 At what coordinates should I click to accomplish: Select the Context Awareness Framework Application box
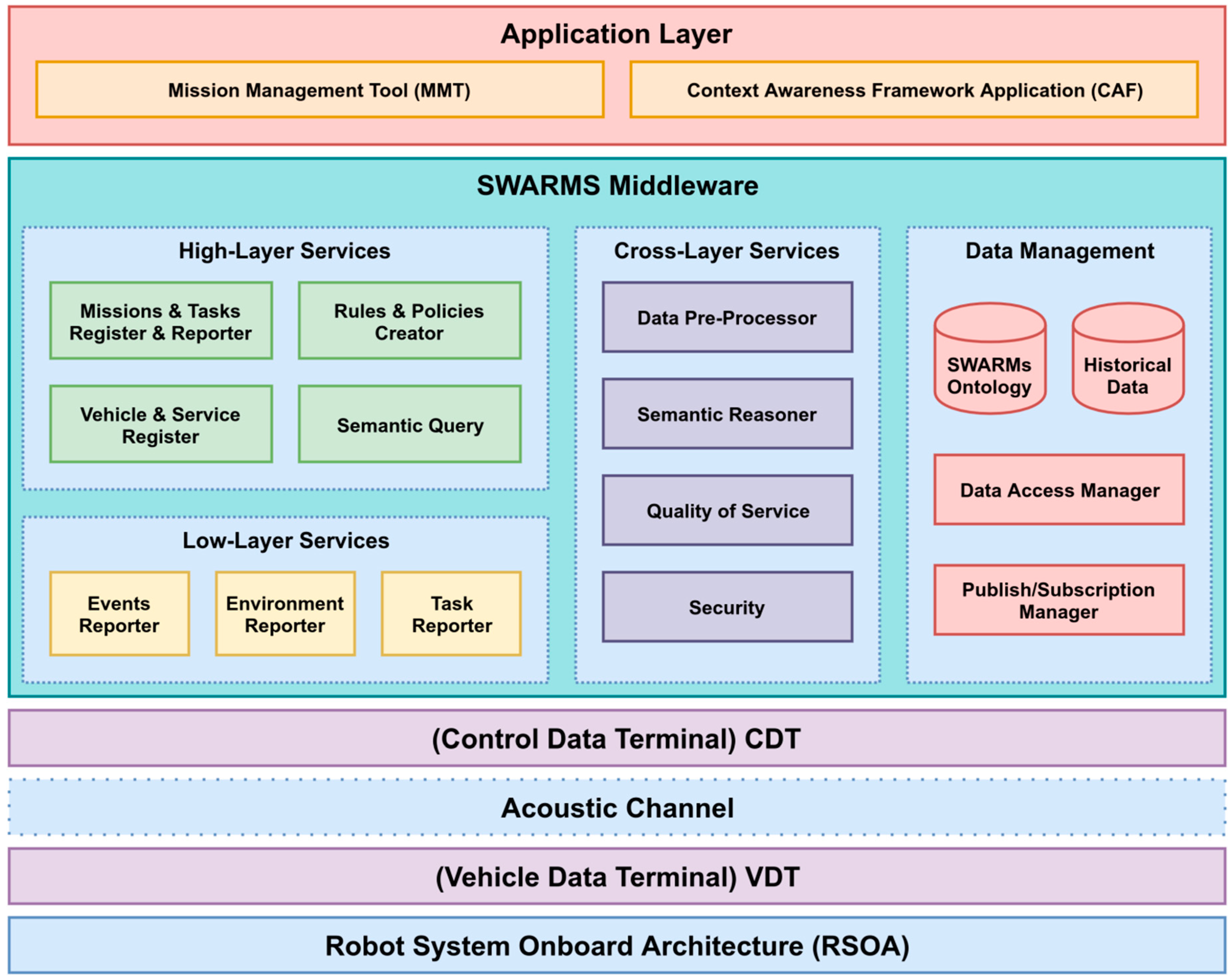coord(914,90)
